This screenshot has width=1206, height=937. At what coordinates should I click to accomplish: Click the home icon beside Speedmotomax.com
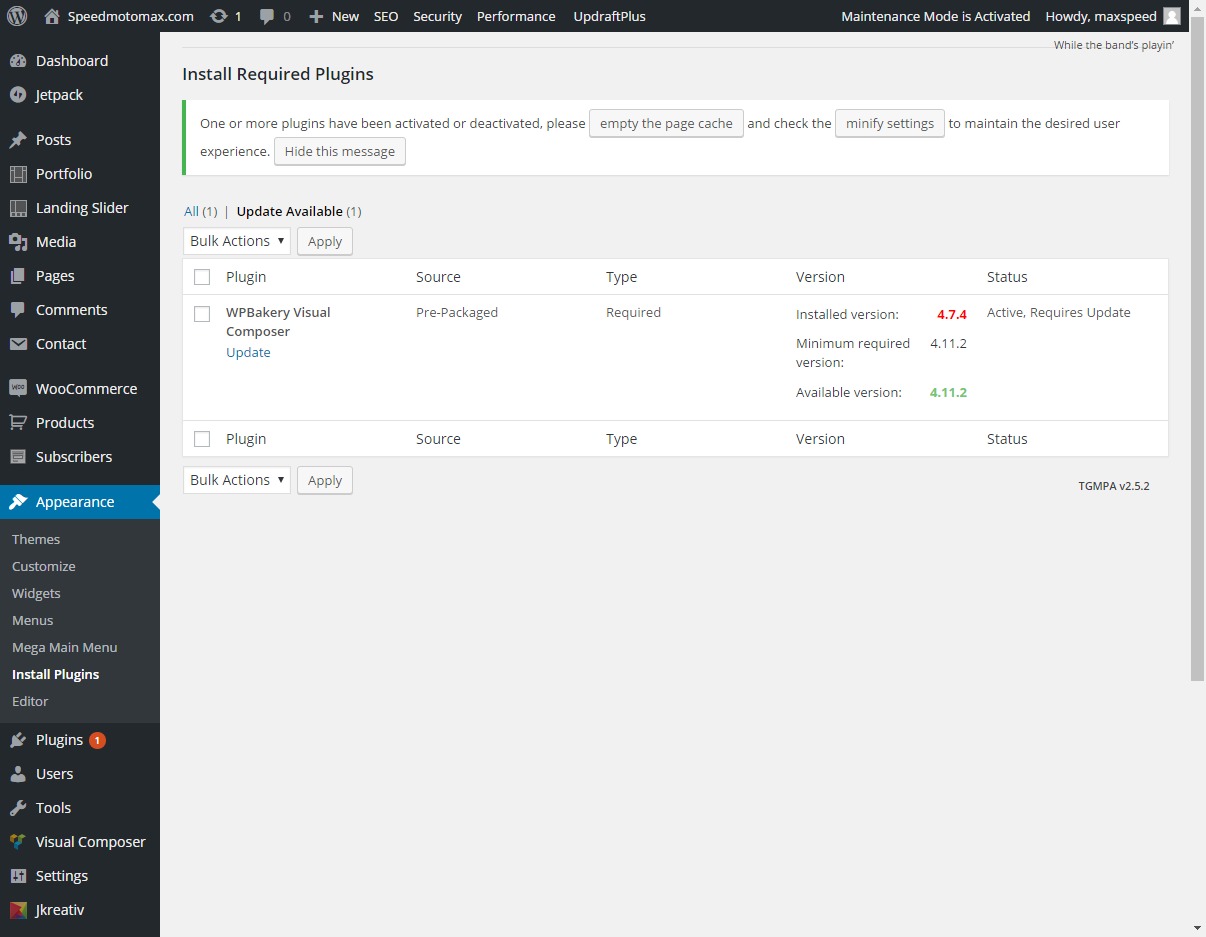click(x=53, y=16)
